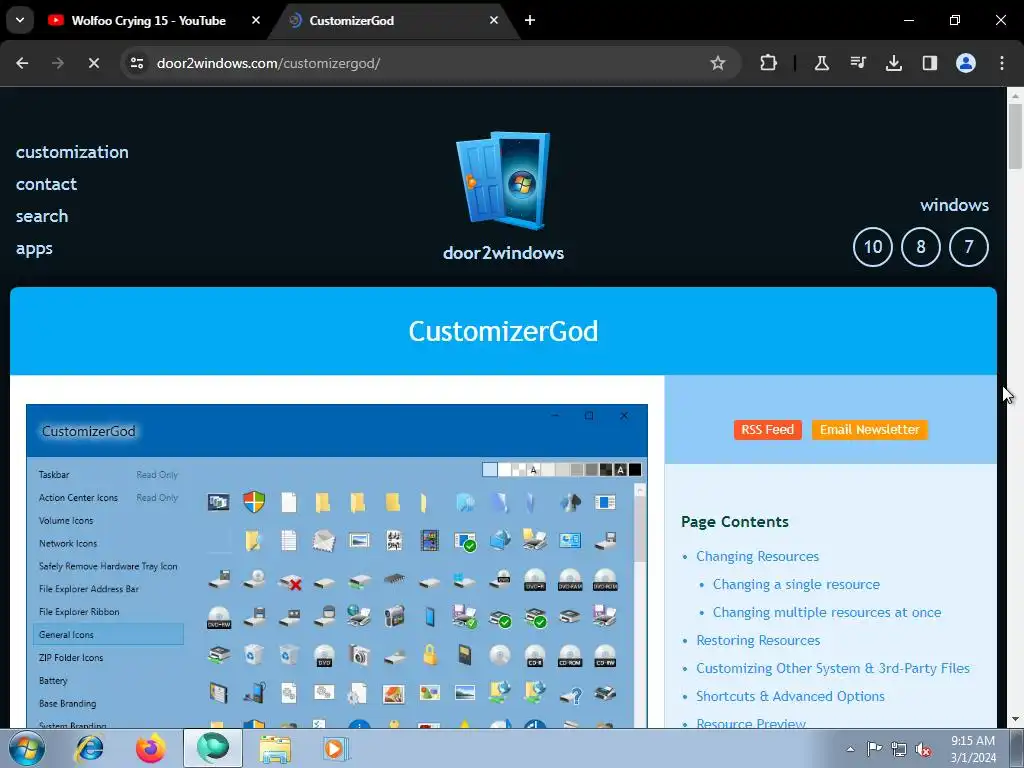
Task: Open Windows Media Player on taskbar
Action: tap(336, 748)
